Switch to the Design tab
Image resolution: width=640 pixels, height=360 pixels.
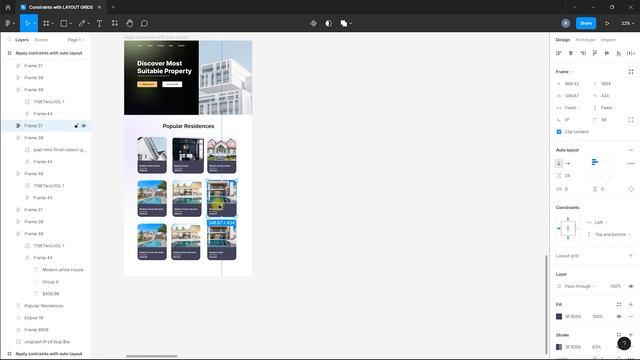562,40
